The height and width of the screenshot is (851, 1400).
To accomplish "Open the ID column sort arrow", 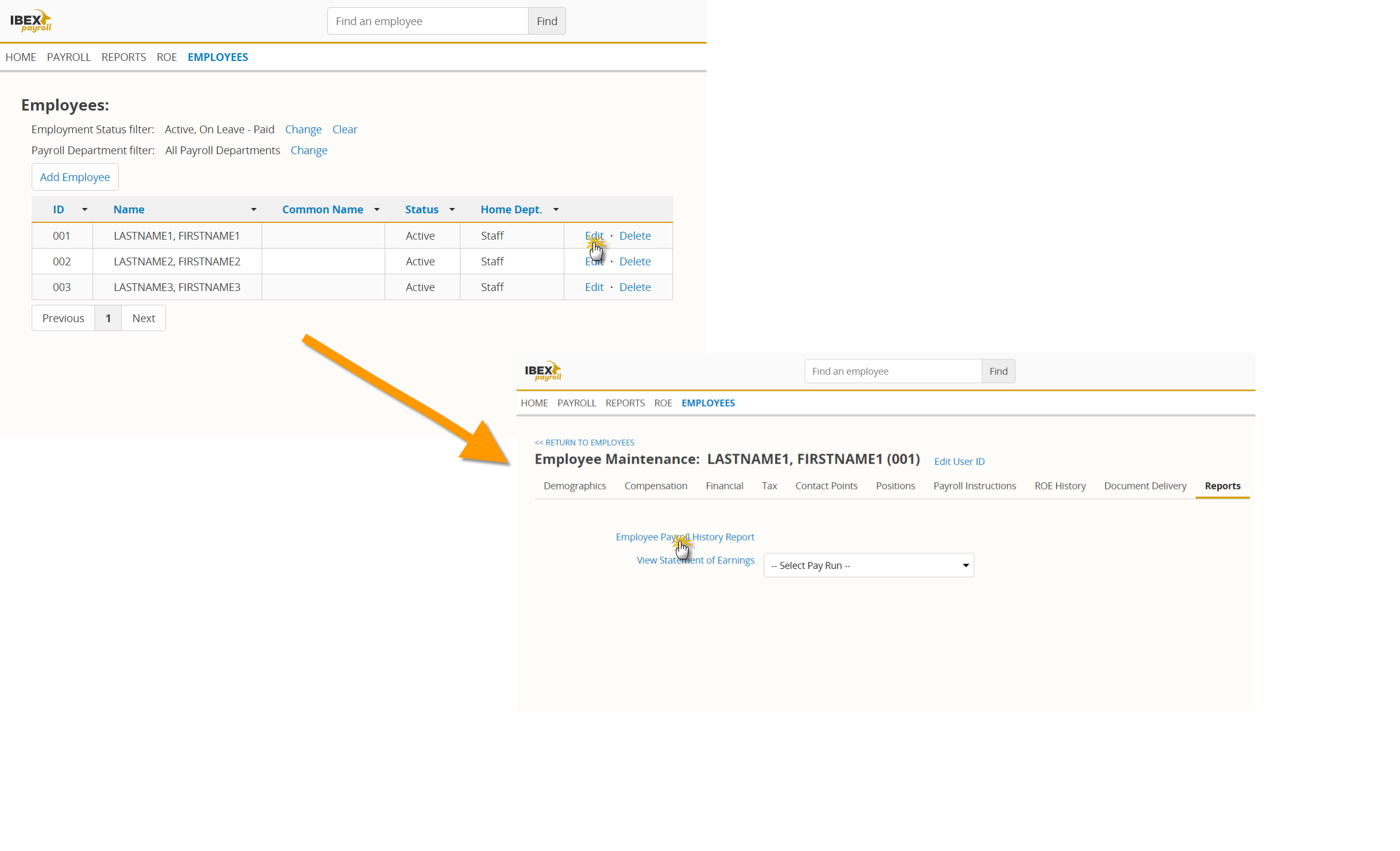I will (85, 210).
